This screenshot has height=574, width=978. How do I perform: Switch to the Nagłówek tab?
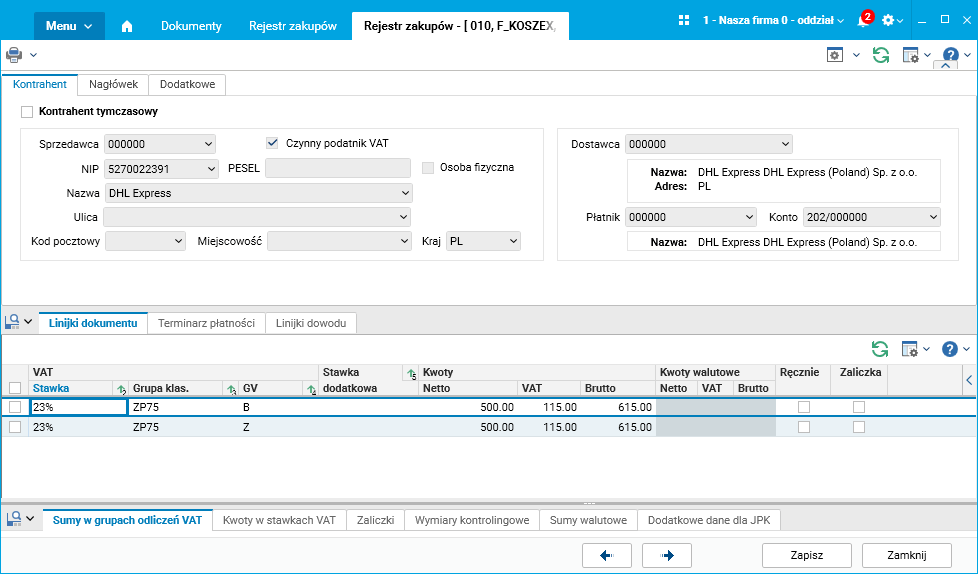point(114,84)
